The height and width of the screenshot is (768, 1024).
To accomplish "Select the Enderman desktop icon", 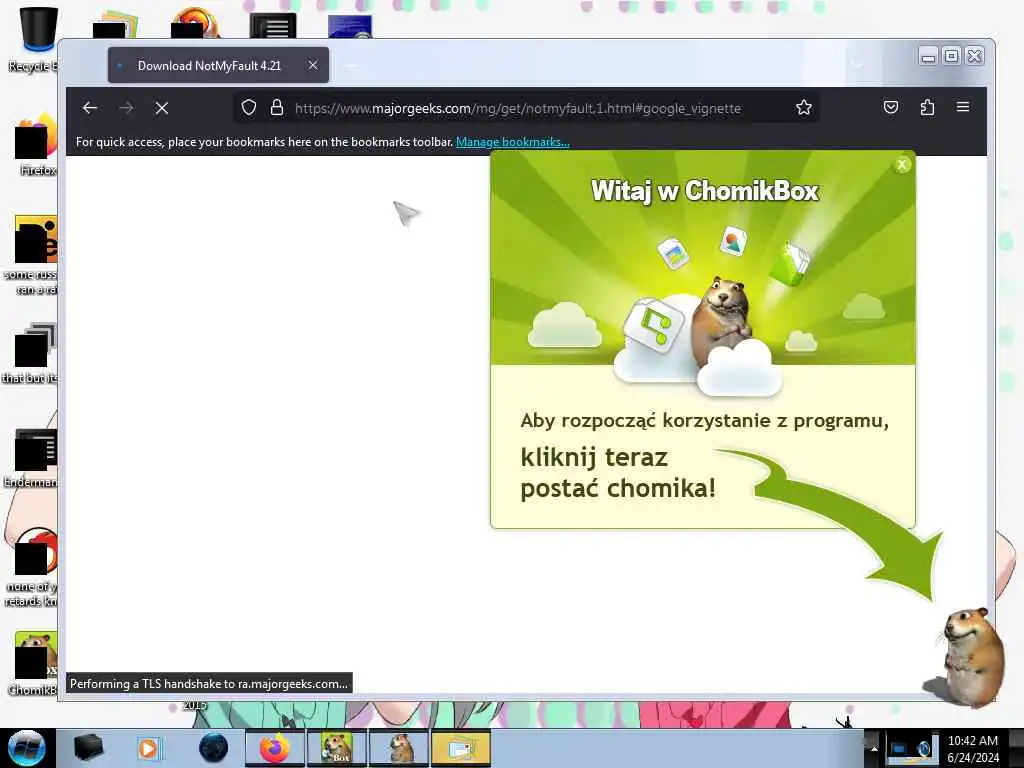I will tap(33, 457).
